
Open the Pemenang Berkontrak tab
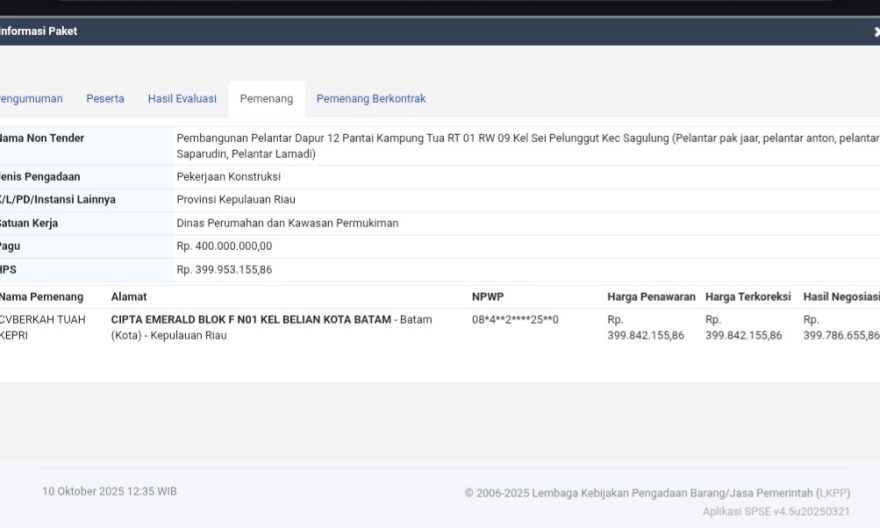pyautogui.click(x=371, y=99)
